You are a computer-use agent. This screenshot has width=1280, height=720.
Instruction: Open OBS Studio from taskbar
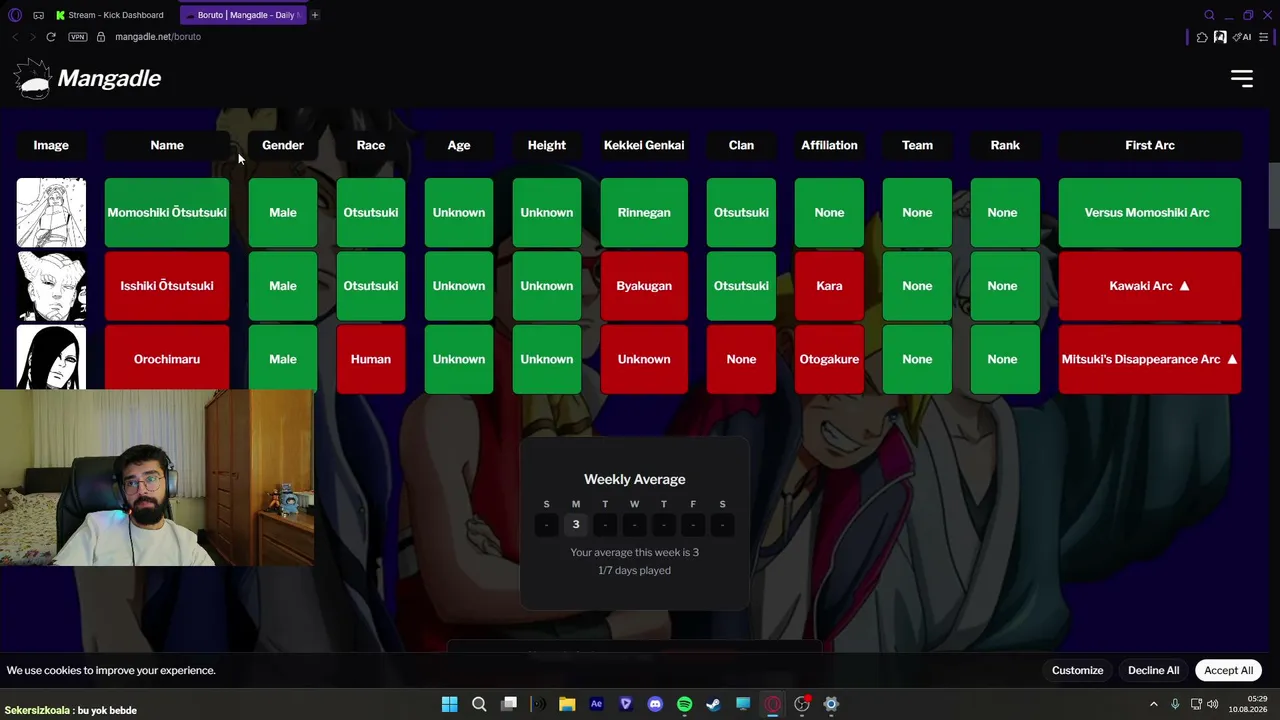tap(802, 704)
